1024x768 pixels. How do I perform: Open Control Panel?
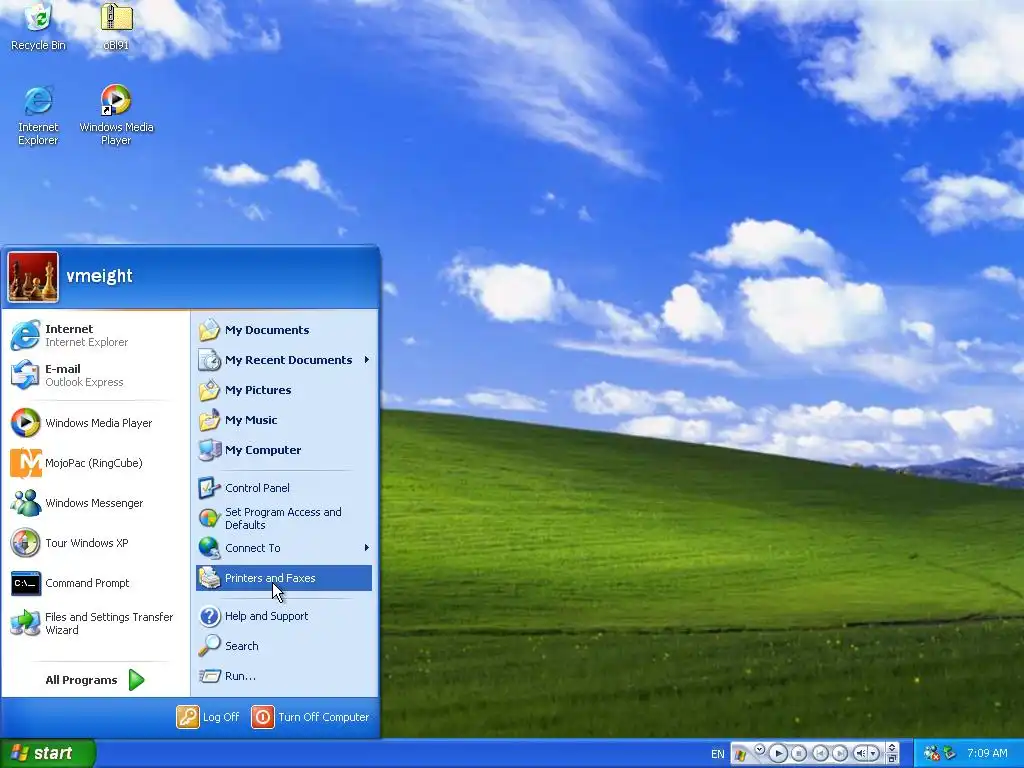(x=284, y=488)
